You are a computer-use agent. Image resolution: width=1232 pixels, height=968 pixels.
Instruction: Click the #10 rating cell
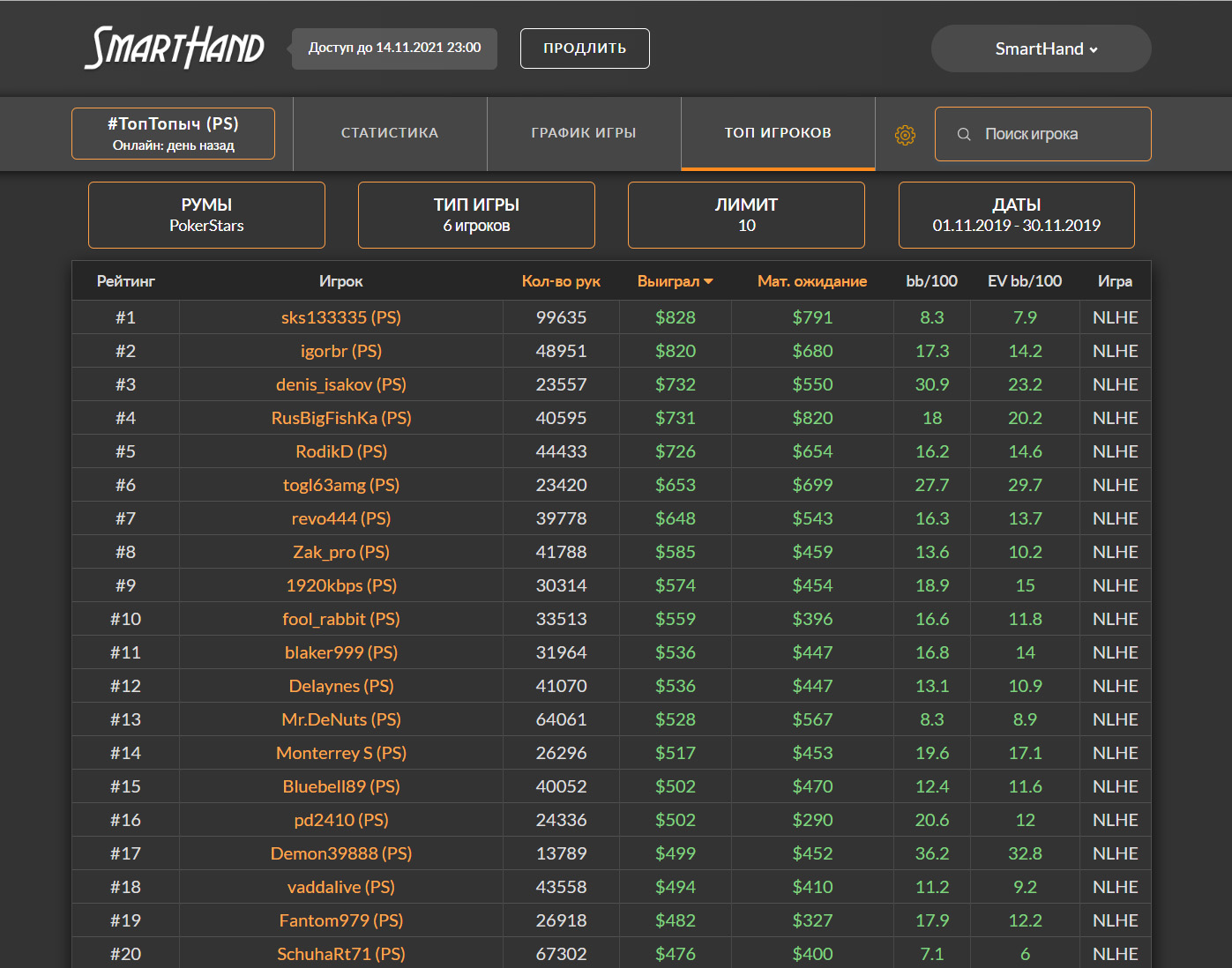pyautogui.click(x=125, y=619)
